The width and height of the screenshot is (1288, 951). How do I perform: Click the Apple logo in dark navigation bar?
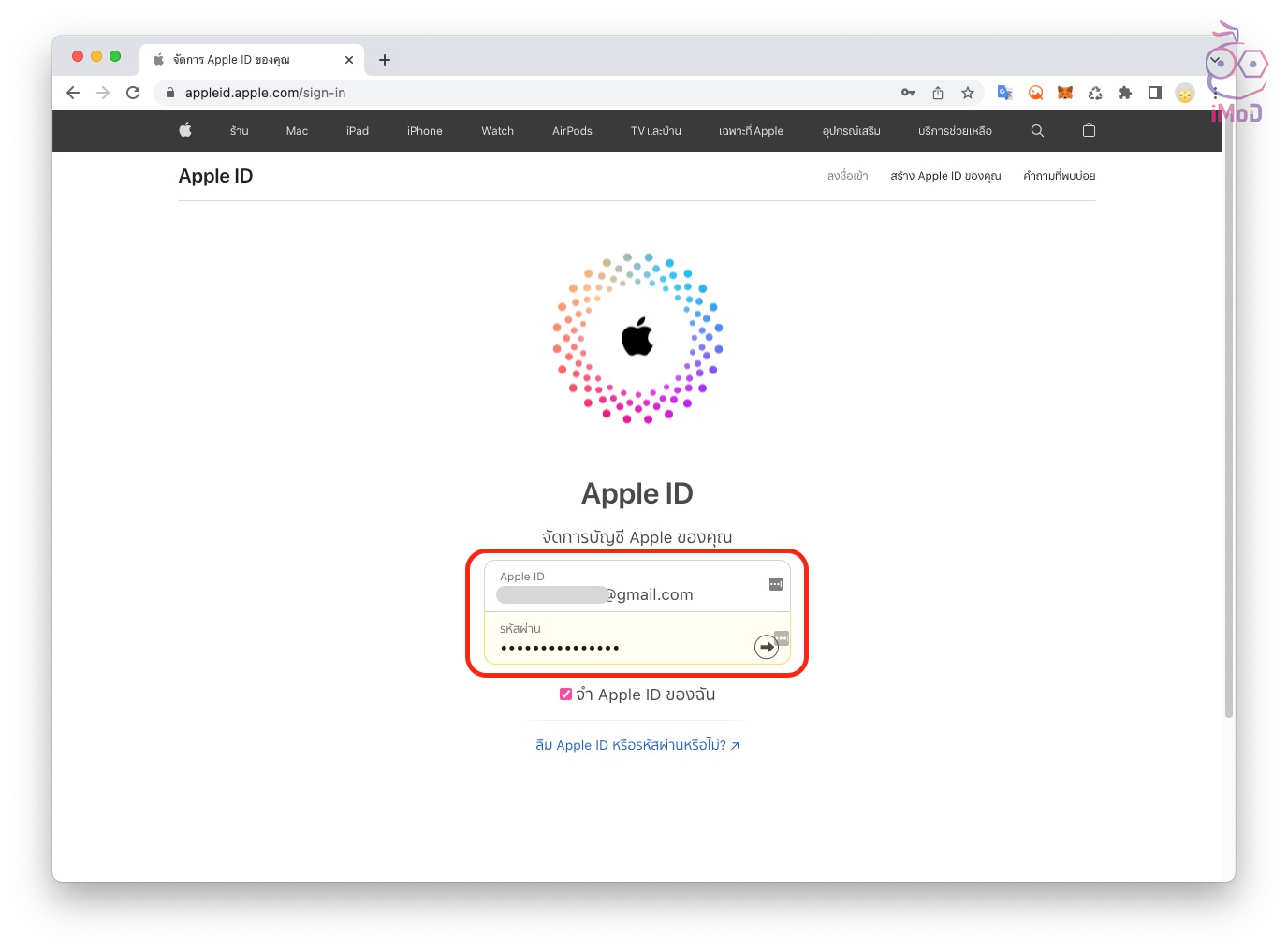185,130
